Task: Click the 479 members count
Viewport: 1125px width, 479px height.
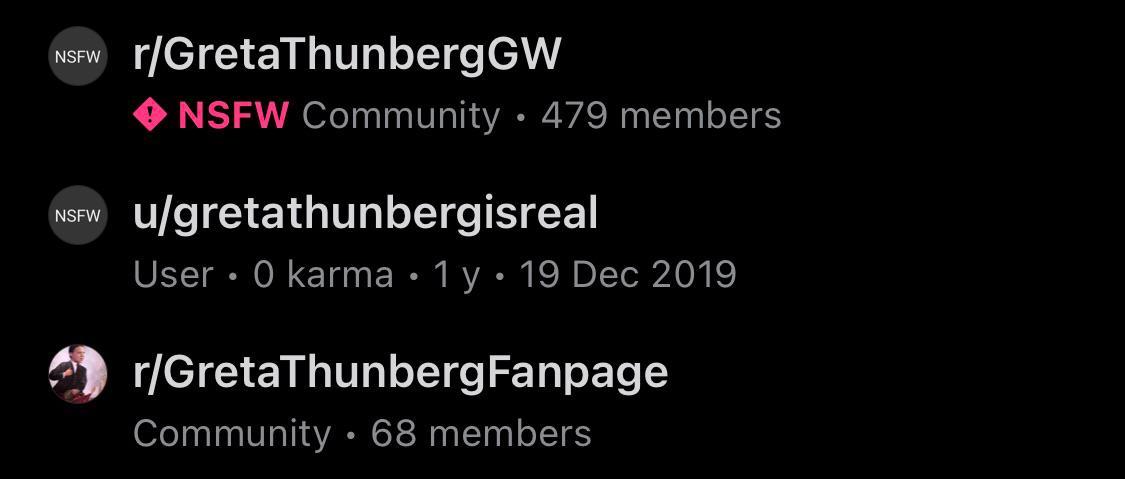Action: coord(661,115)
